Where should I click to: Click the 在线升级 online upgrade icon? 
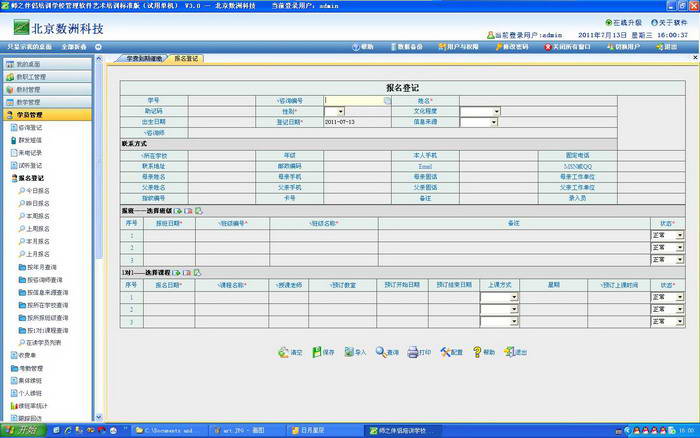point(608,22)
